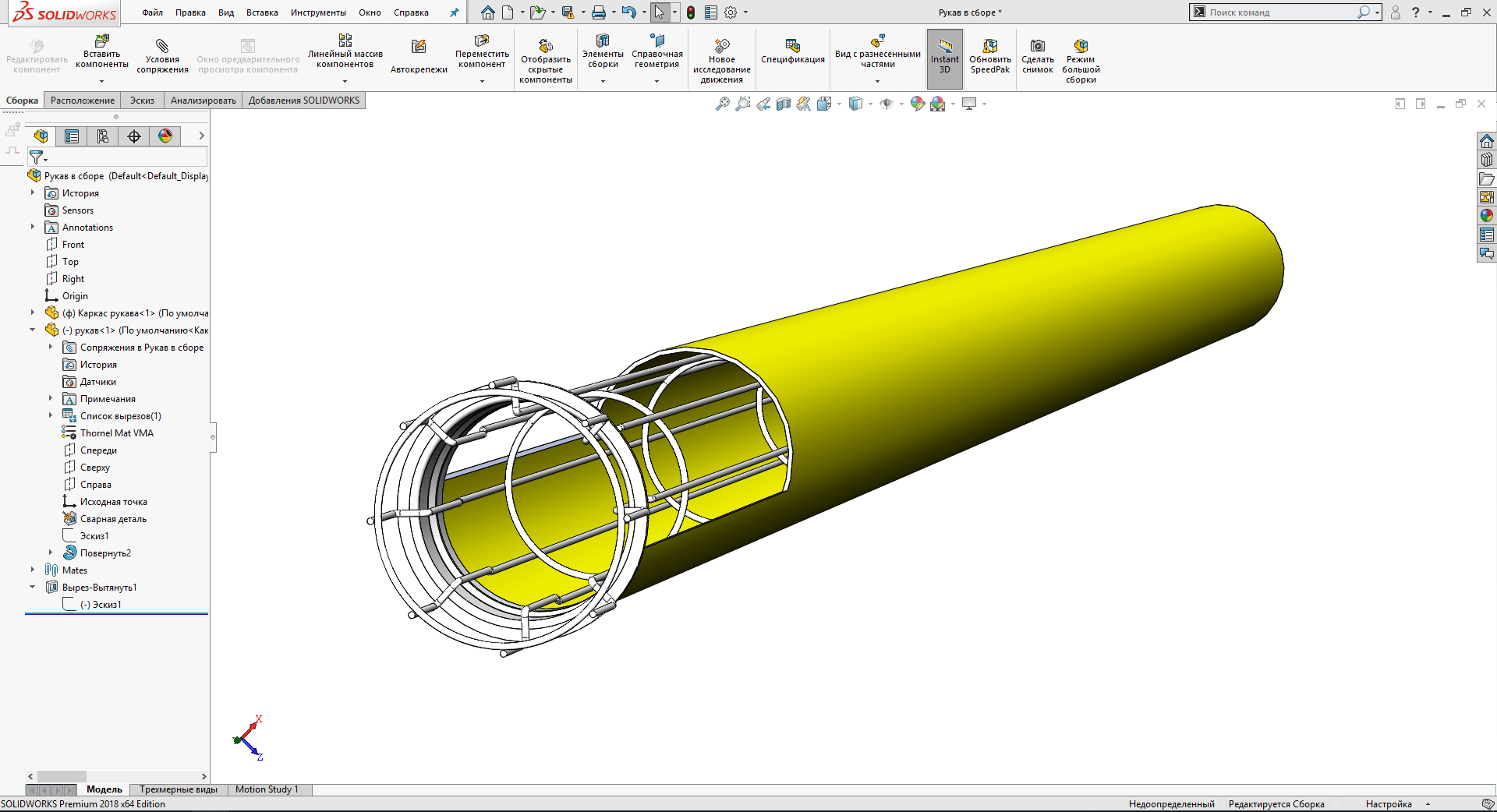Click the Move Component icon (Переместить компонент)
Viewport: 1497px width, 812px height.
(482, 41)
